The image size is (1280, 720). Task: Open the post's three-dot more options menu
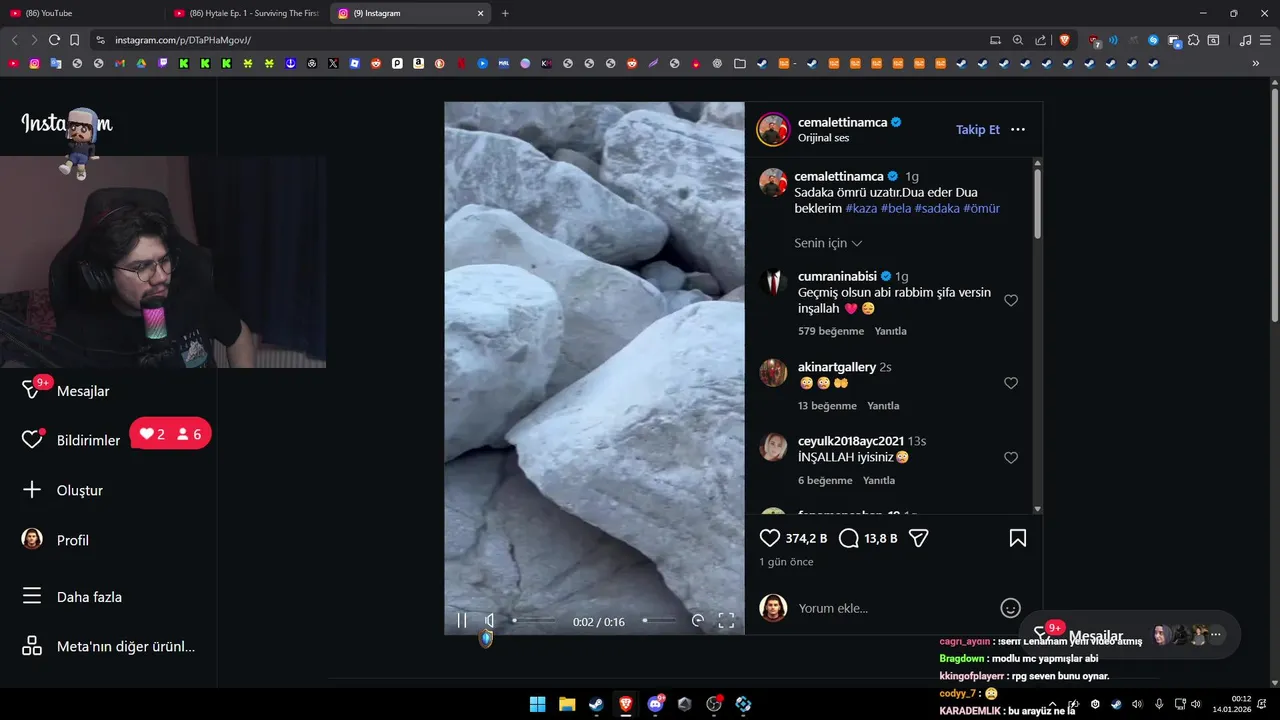coord(1018,130)
